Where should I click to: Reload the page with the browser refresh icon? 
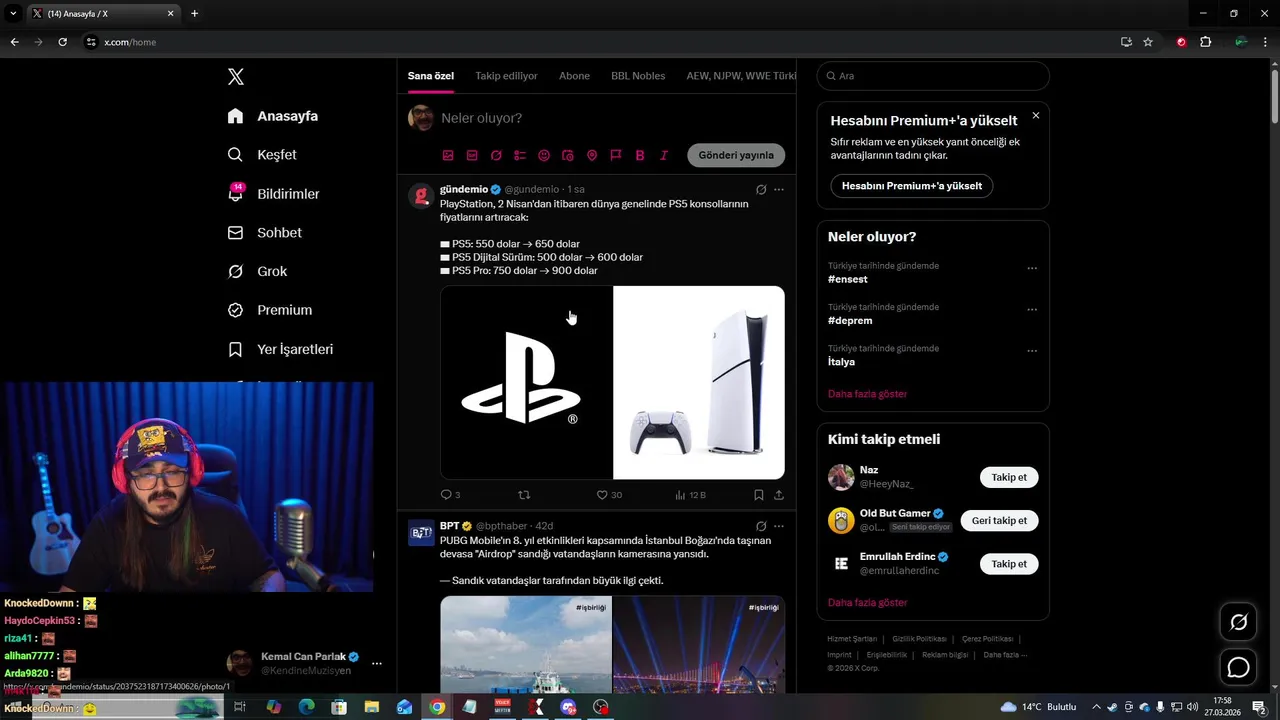62,42
